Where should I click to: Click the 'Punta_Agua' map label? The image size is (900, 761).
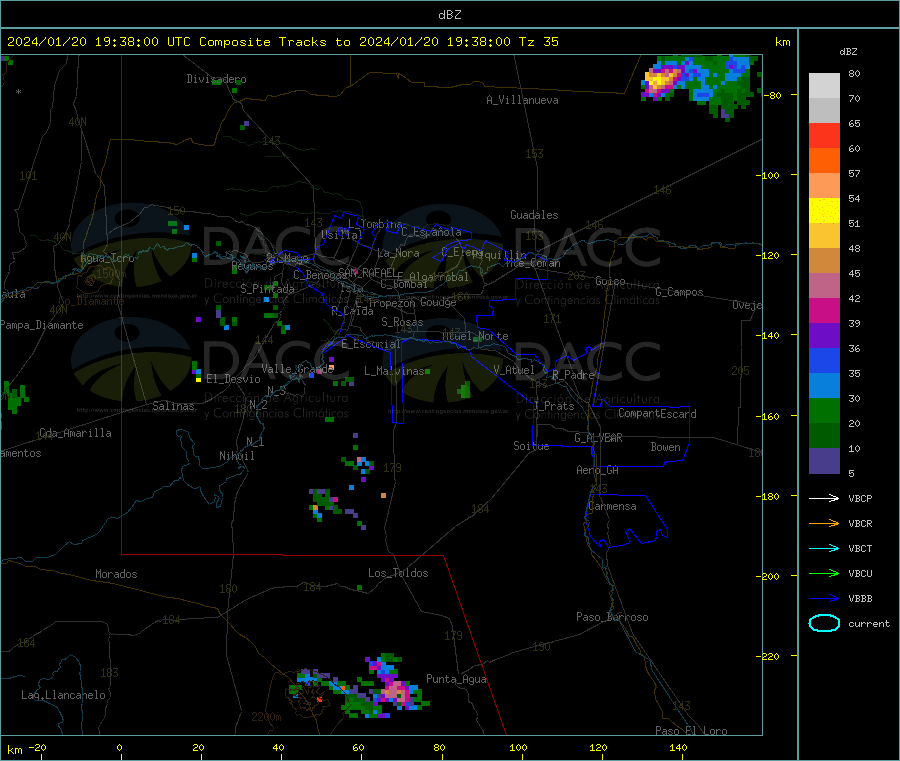tap(456, 680)
